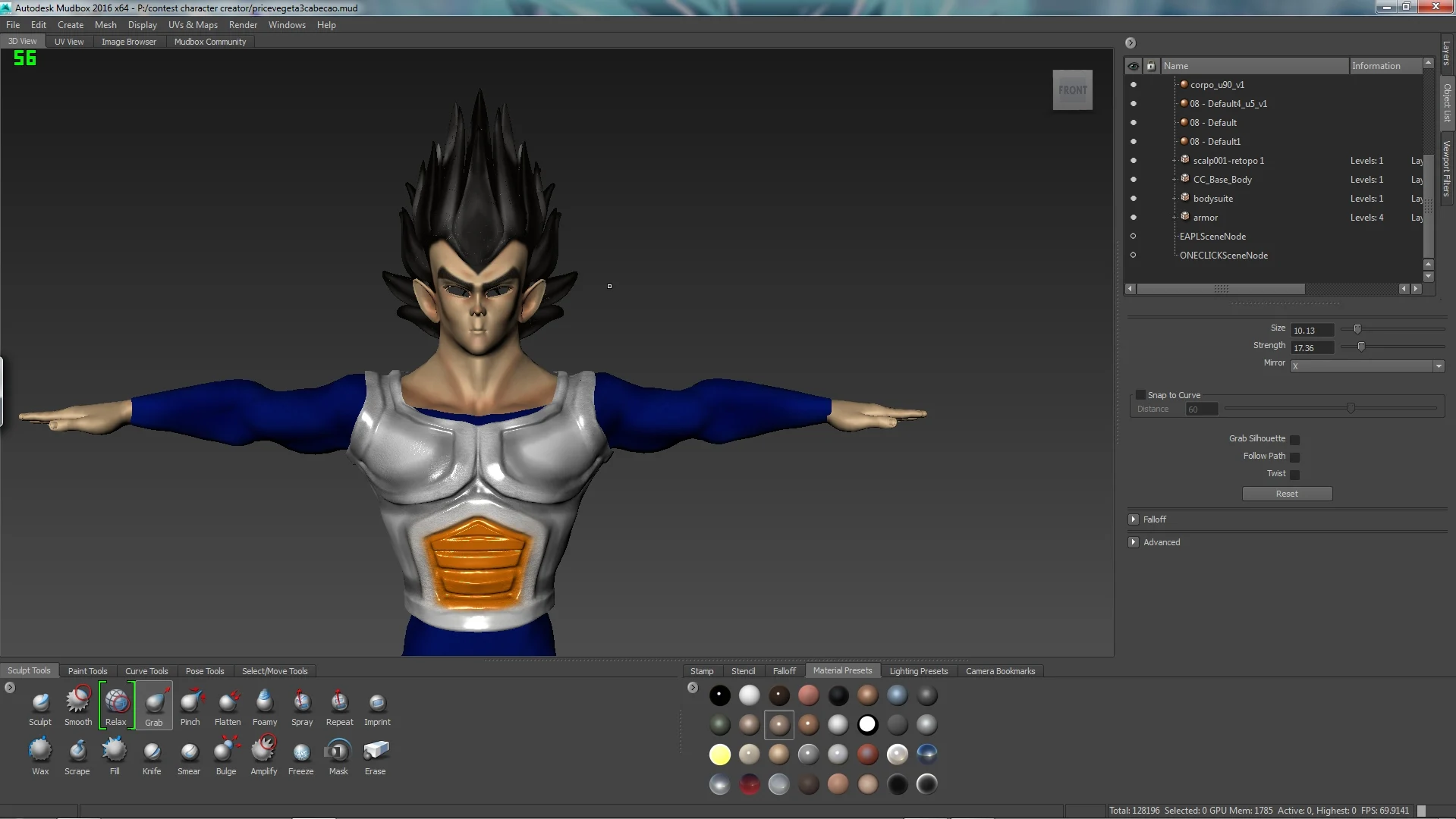Select the Fill brush tool
1456x819 pixels.
(115, 756)
